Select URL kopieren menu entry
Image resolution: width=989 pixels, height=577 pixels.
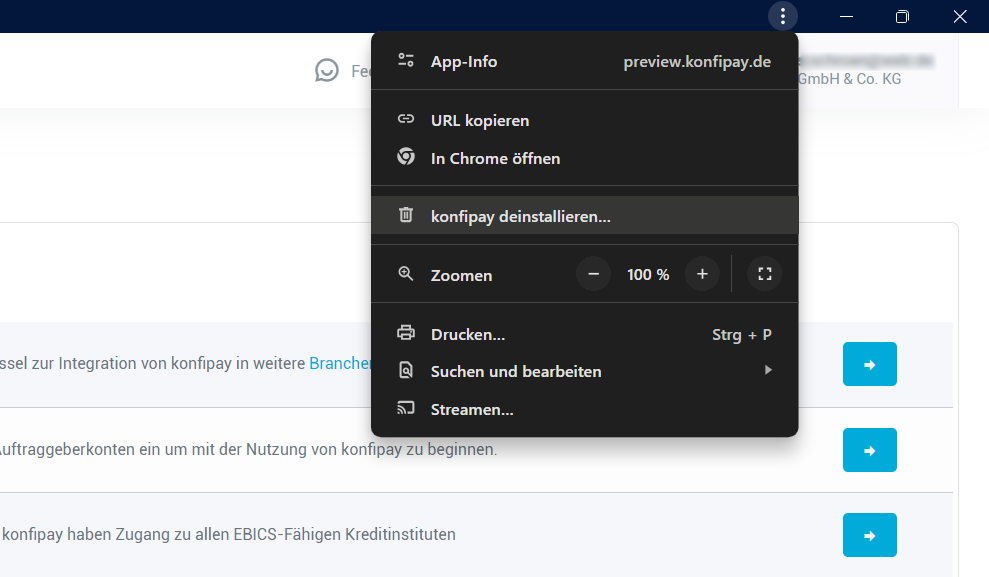coord(480,120)
